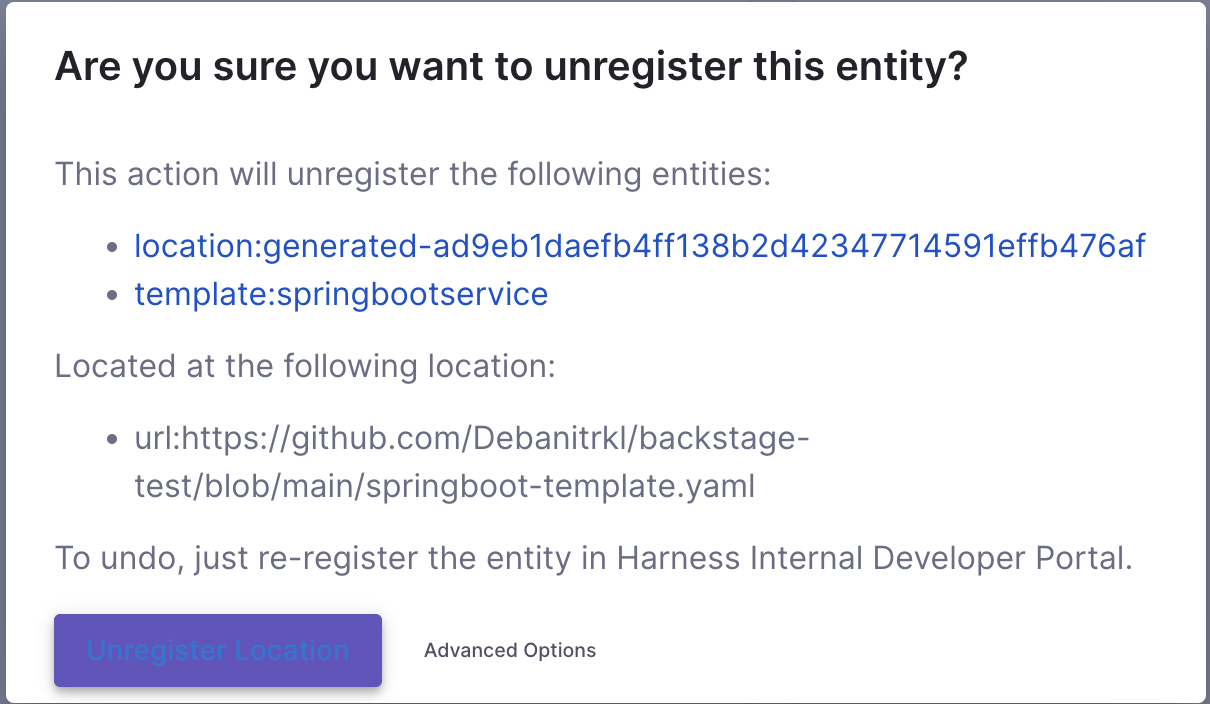
Task: Click bullet beside the location:generated link
Action: (114, 247)
